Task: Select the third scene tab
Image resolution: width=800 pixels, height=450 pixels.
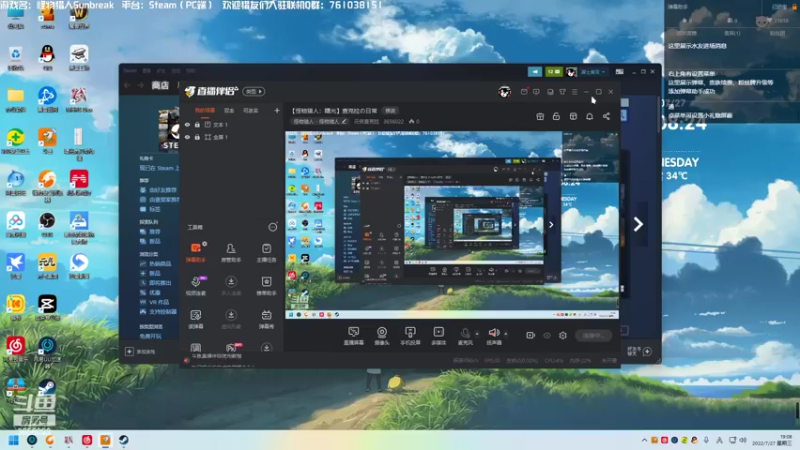Action: 251,110
